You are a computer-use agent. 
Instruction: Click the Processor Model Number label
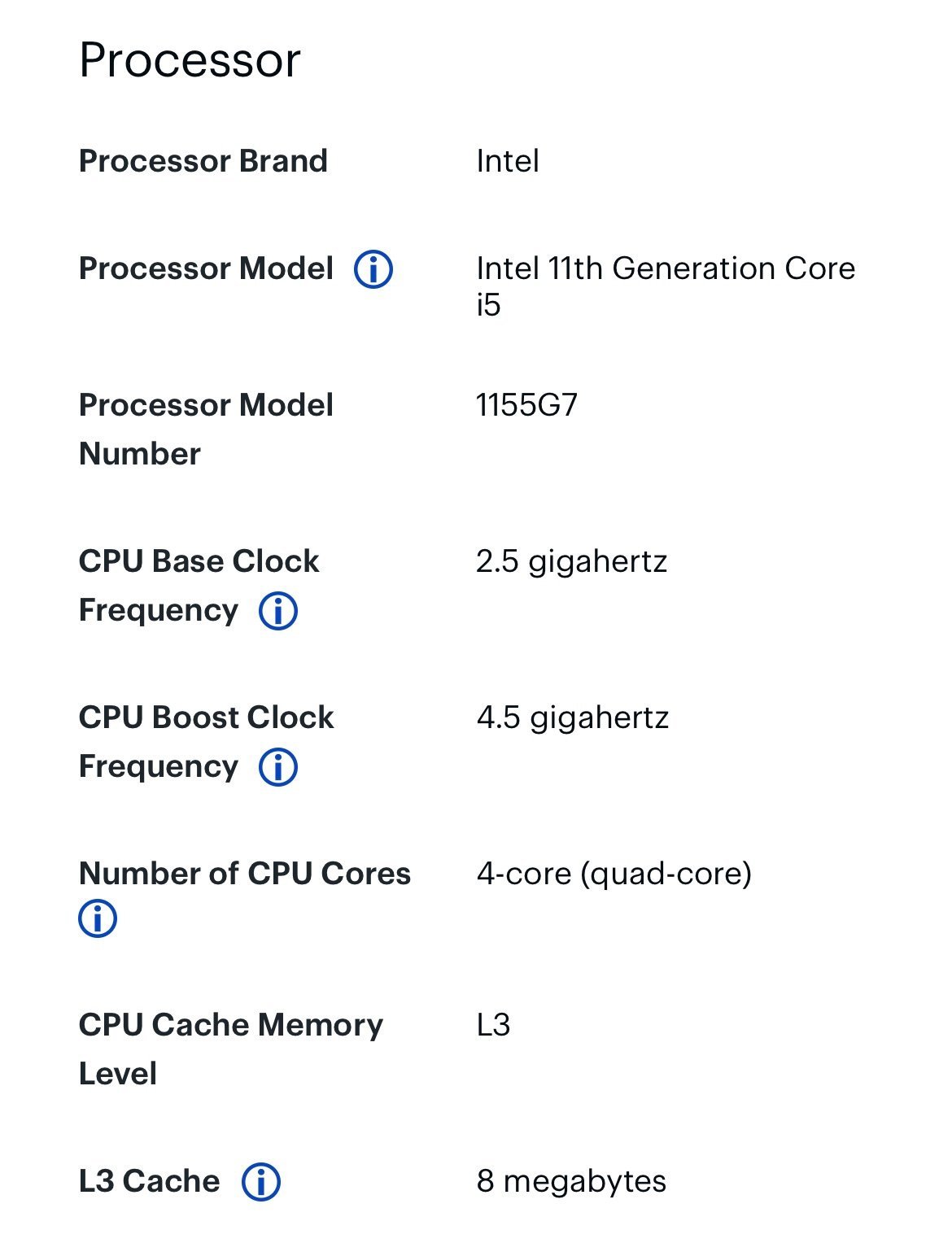tap(206, 430)
